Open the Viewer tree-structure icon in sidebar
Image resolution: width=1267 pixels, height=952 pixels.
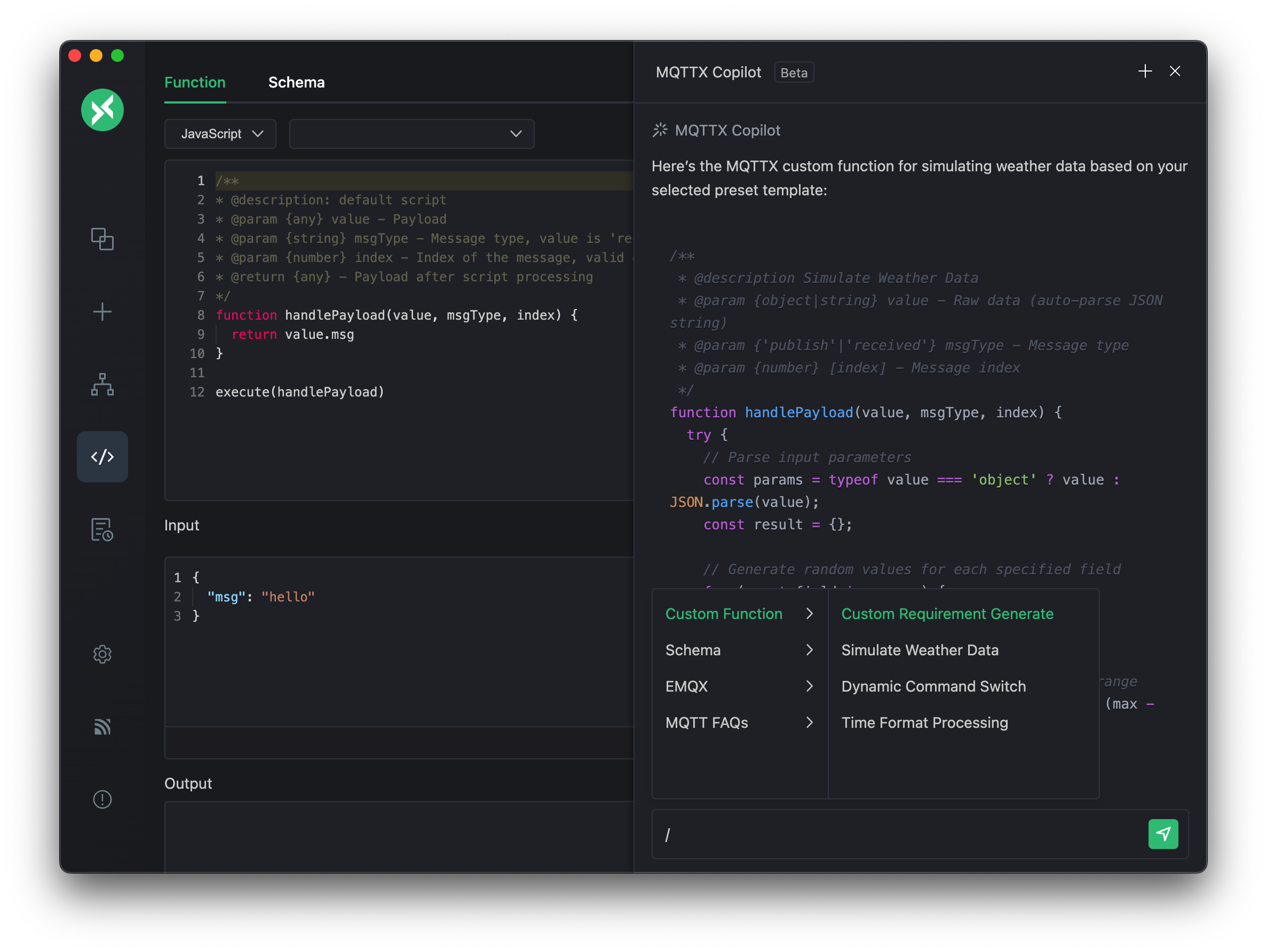pos(102,384)
